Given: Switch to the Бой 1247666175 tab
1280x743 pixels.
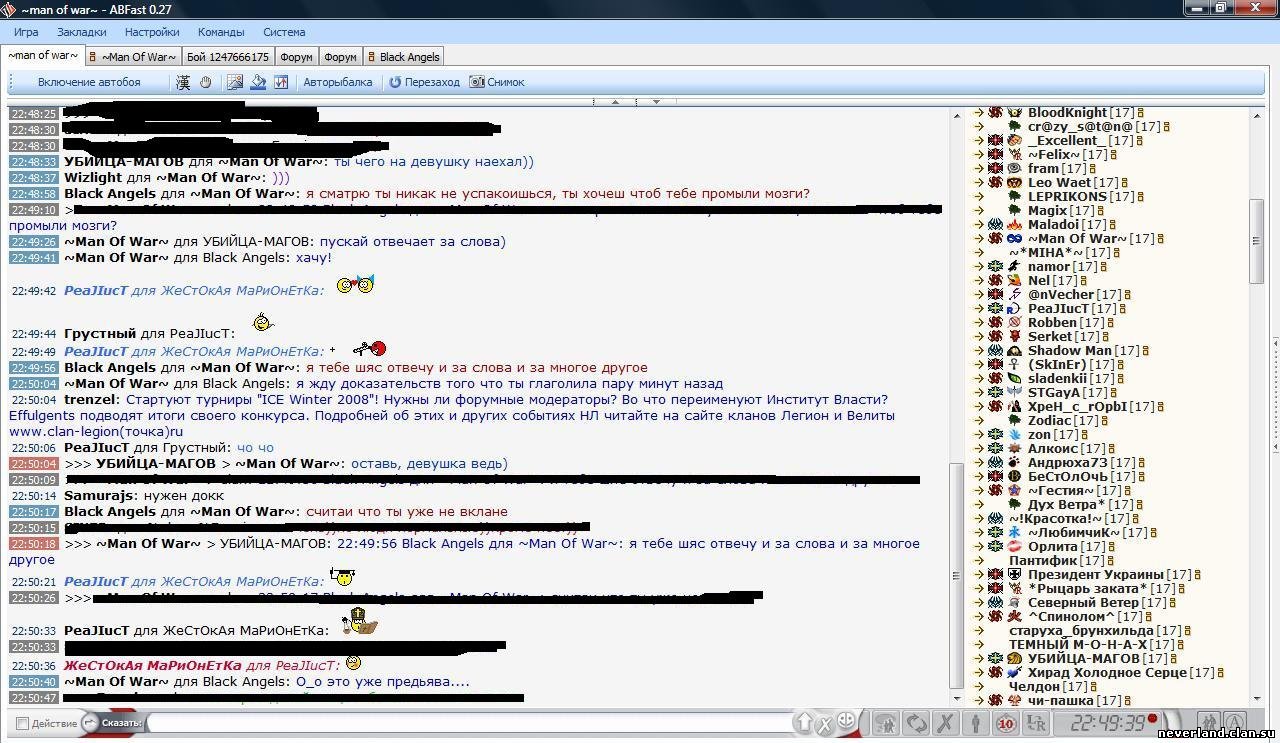Looking at the screenshot, I should click(x=227, y=57).
